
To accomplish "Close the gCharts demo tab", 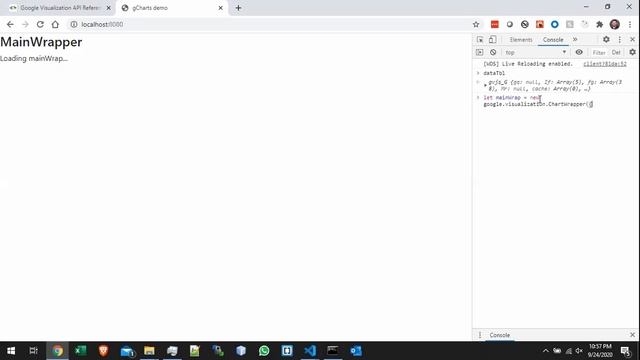I will (220, 8).
